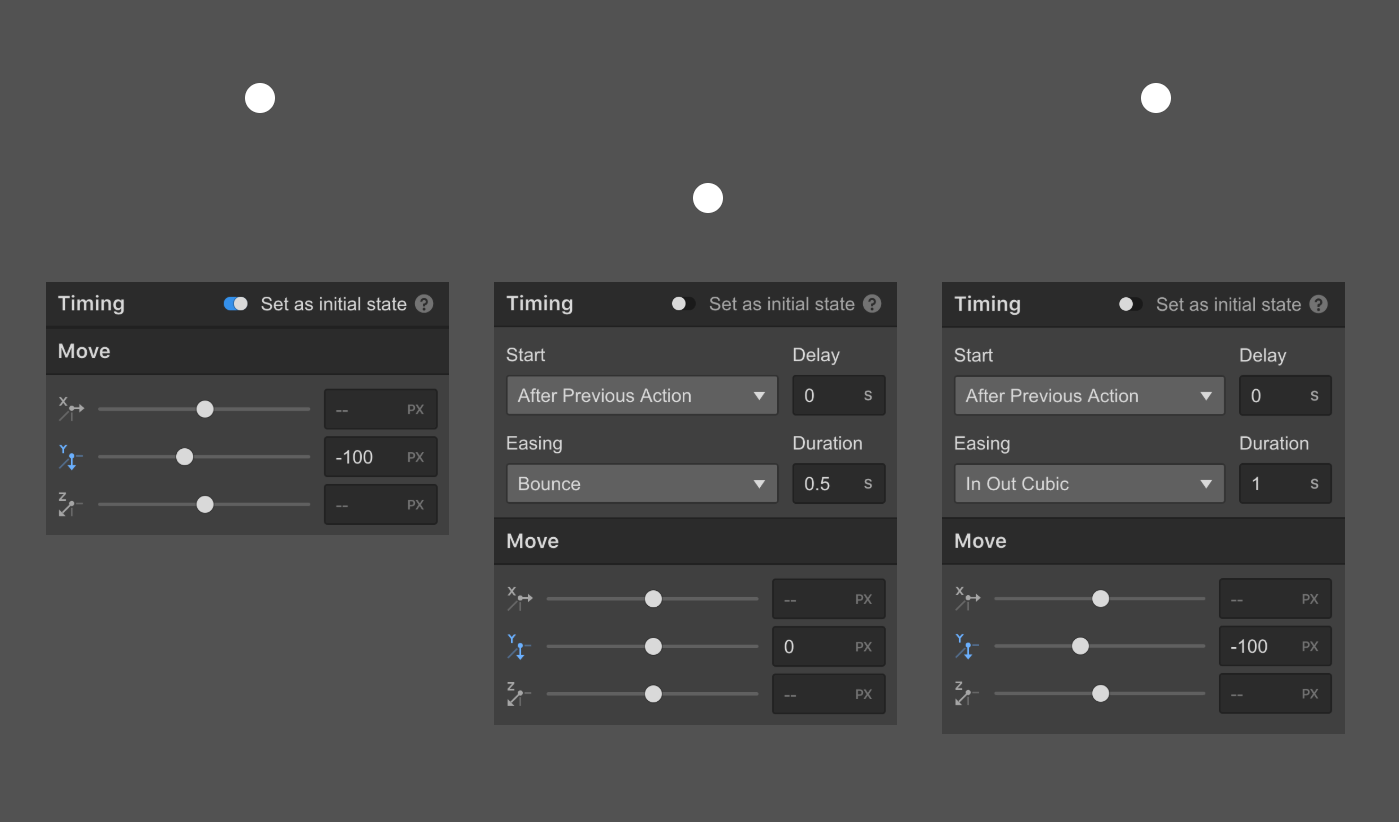Click Z-axis move icon in In Out Cubic panel

tap(967, 695)
